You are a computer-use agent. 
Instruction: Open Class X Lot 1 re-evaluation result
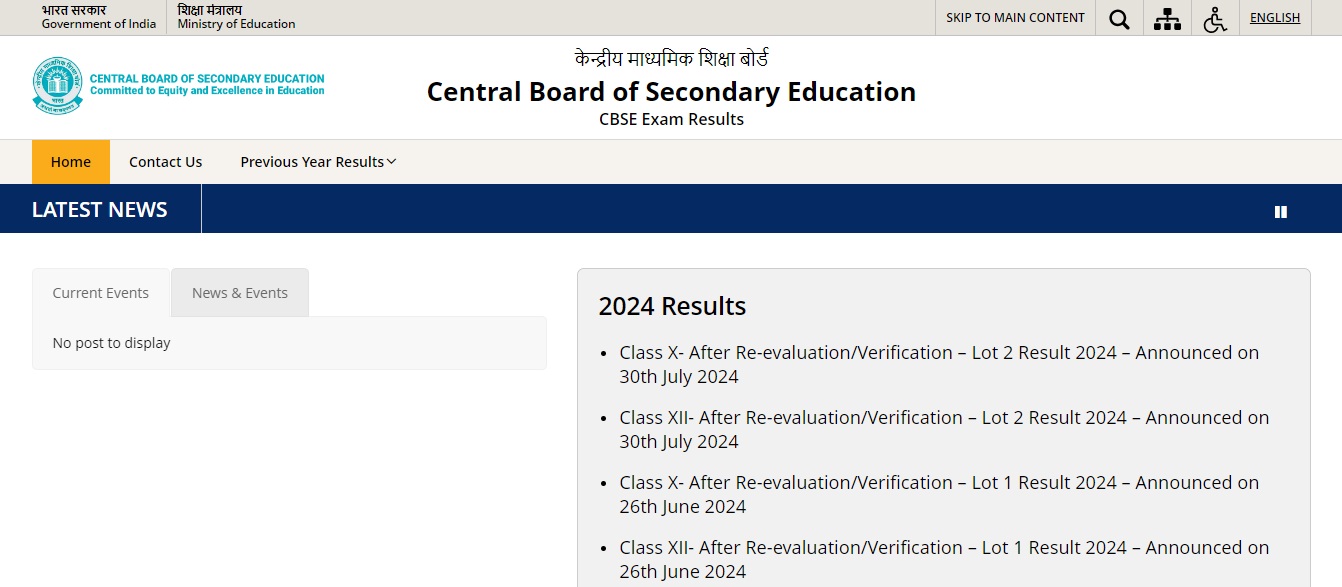pos(939,494)
